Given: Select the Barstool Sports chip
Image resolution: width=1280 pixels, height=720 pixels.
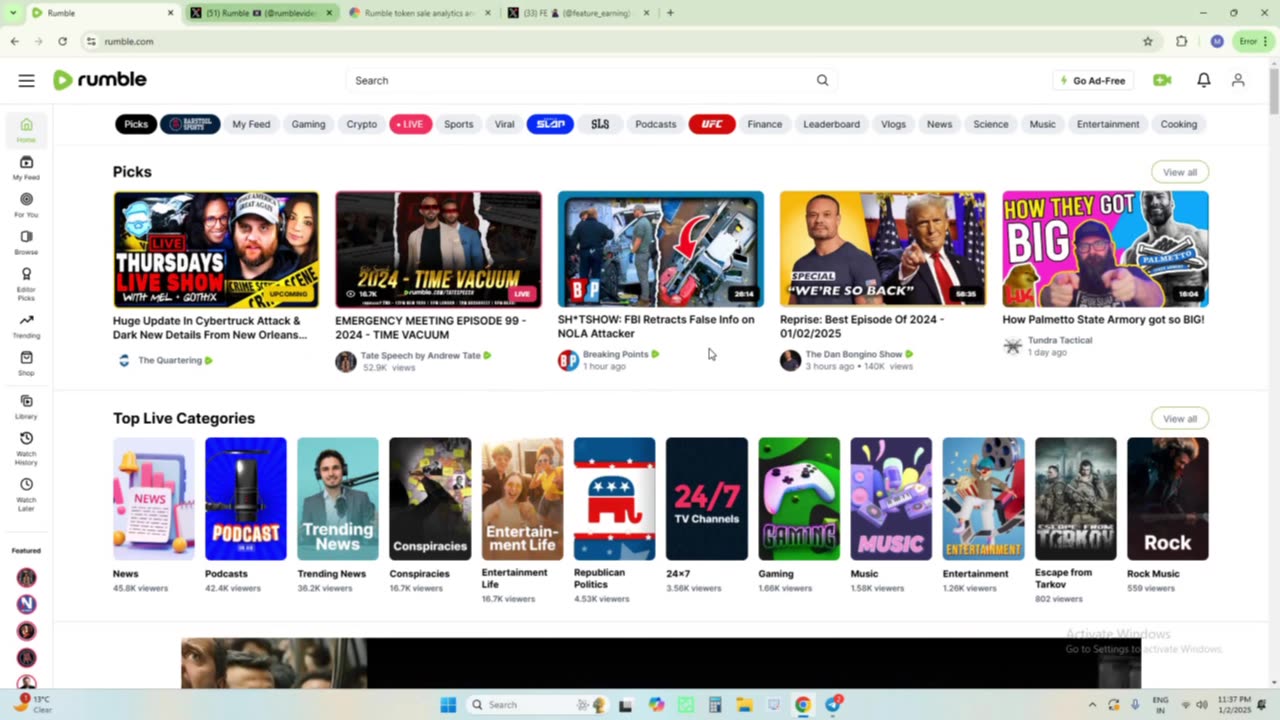Looking at the screenshot, I should click(x=190, y=124).
